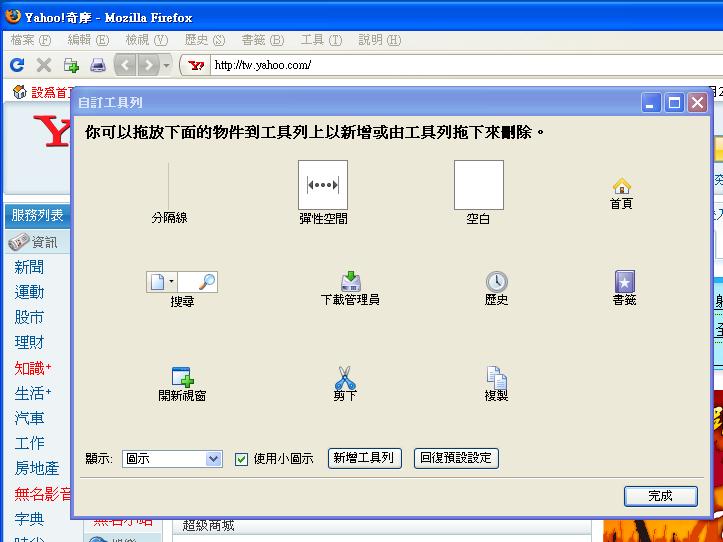Select the 複製 Copy icon
Screen dimensions: 723x542
coord(496,384)
